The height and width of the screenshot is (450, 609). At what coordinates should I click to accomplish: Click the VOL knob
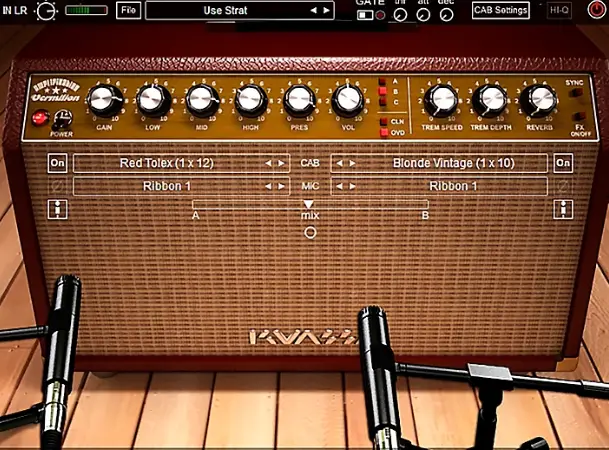[x=348, y=101]
